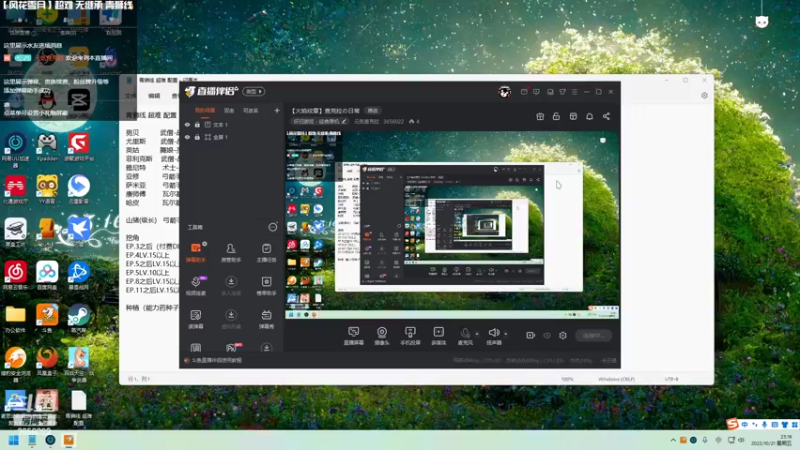Click the gift box icon beside the stream title
800x450 pixels.
pyautogui.click(x=540, y=116)
